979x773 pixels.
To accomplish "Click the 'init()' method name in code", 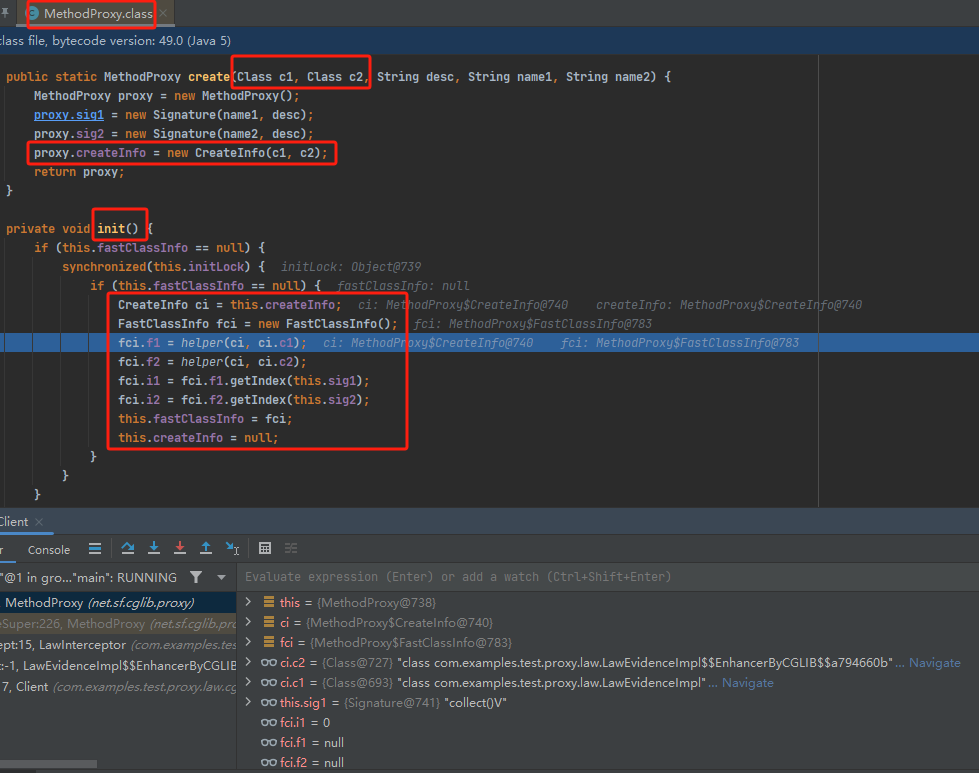I will click(117, 229).
